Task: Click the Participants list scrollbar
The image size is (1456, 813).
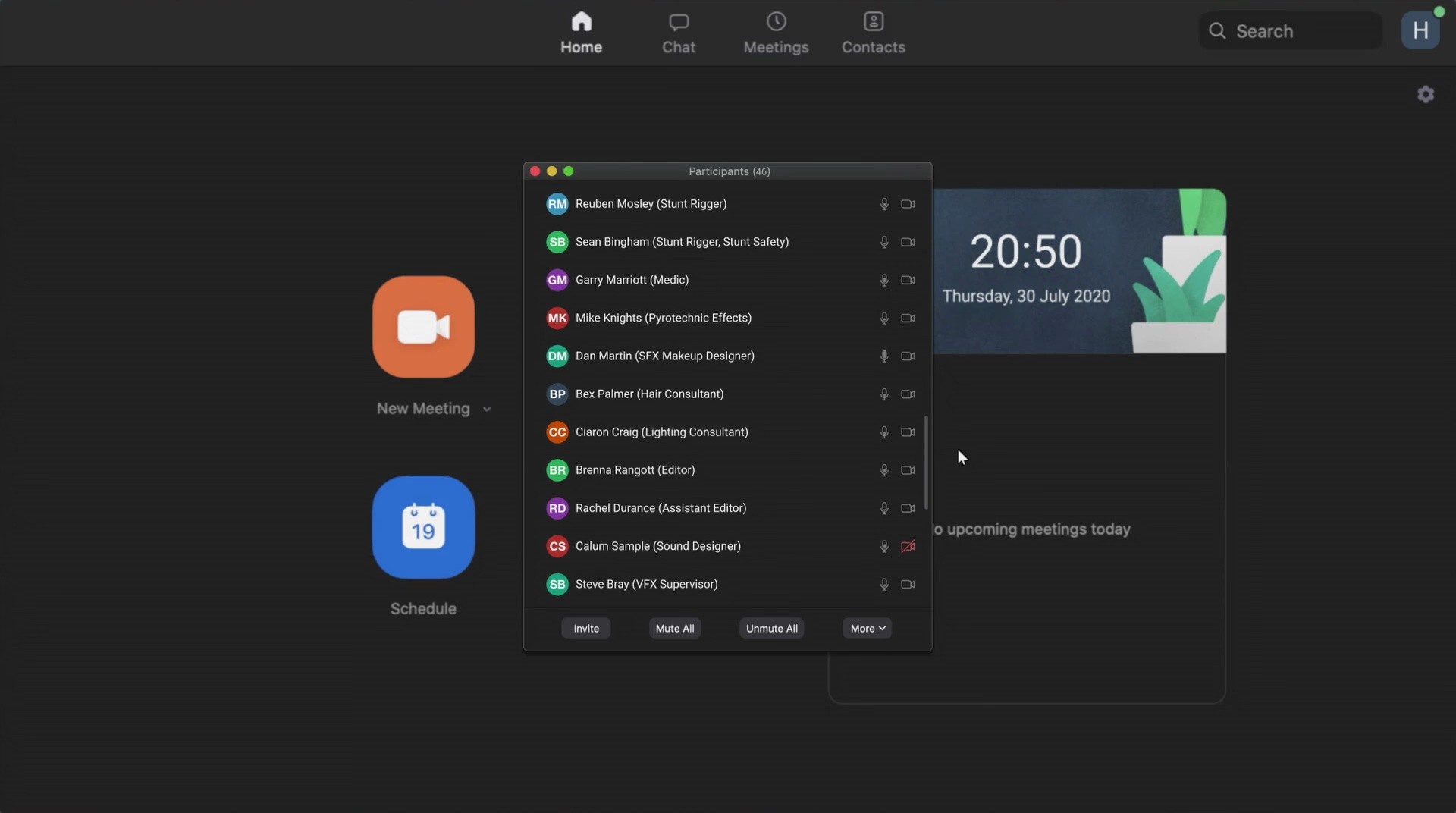Action: point(926,462)
